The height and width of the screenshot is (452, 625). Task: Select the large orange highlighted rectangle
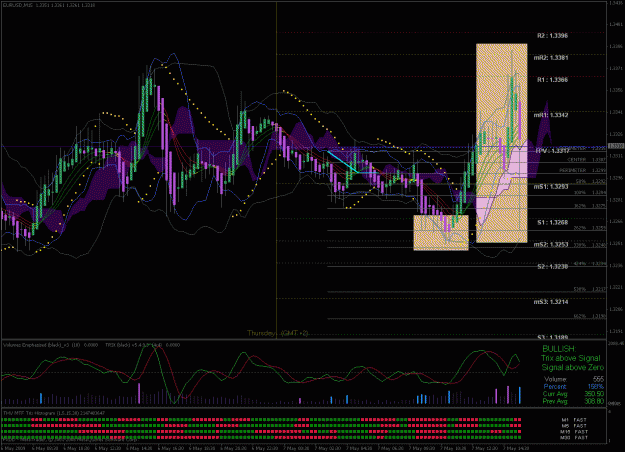pyautogui.click(x=501, y=143)
